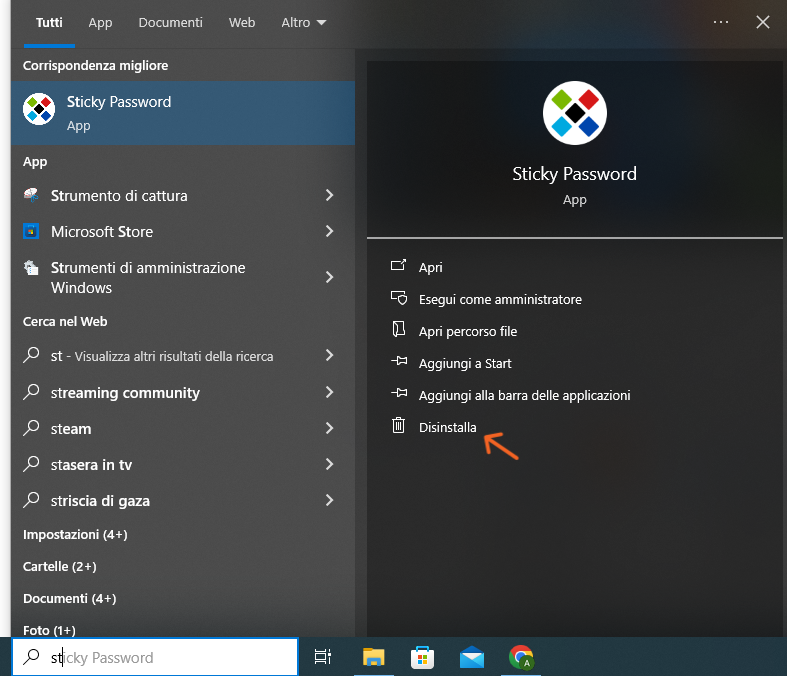Viewport: 787px width, 676px height.
Task: Click the file location icon next to Apri percorso file
Action: (x=399, y=330)
